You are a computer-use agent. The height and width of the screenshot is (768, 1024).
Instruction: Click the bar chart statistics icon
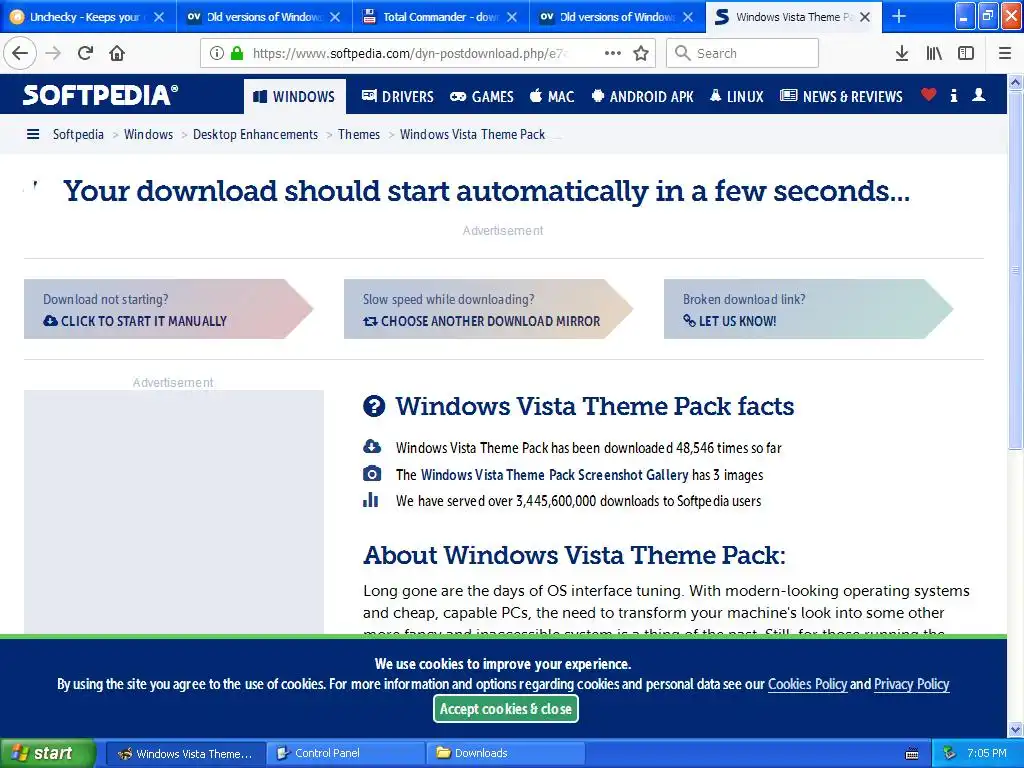click(x=370, y=500)
